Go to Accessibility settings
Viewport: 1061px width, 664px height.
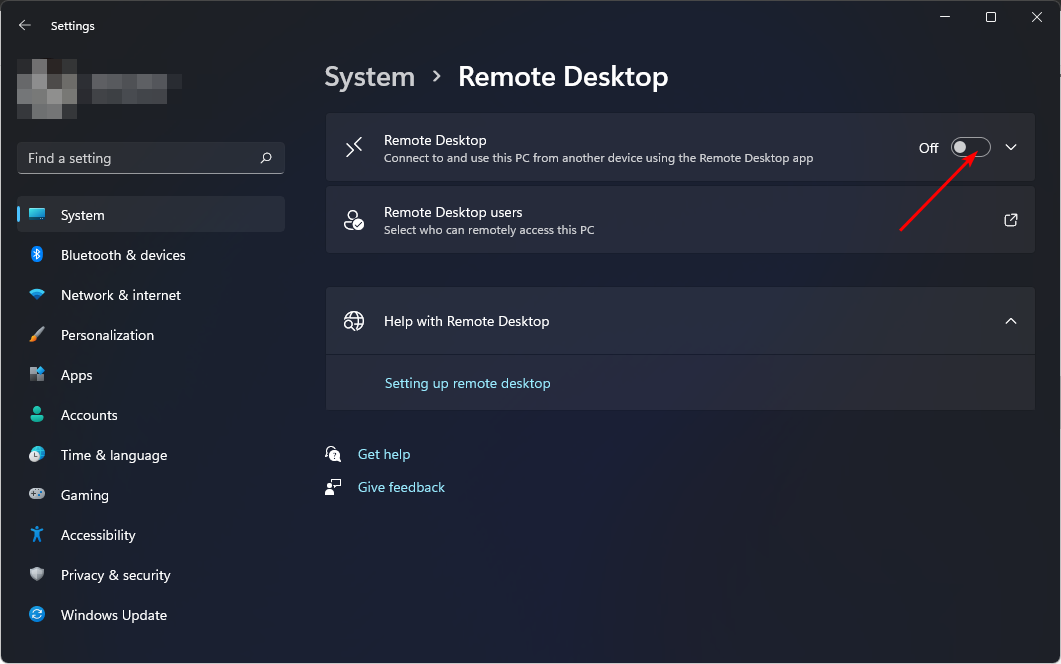tap(151, 534)
